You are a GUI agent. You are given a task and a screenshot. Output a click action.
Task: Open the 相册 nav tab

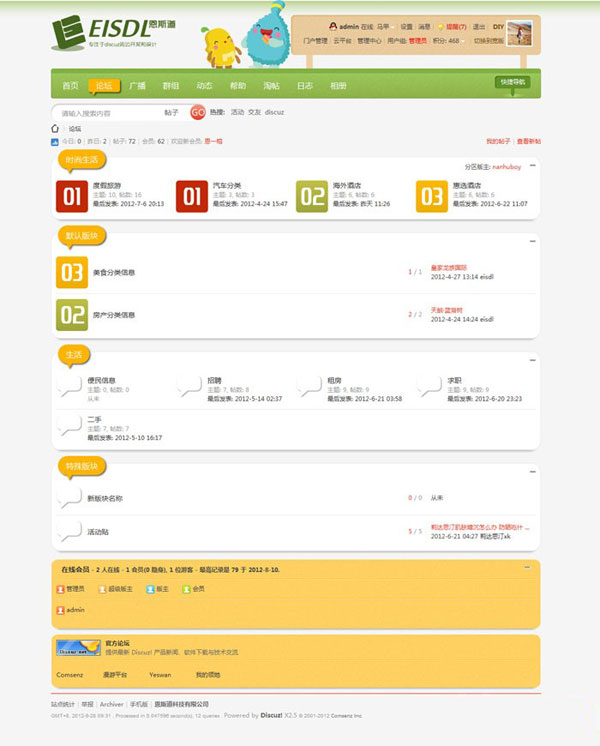tap(338, 86)
